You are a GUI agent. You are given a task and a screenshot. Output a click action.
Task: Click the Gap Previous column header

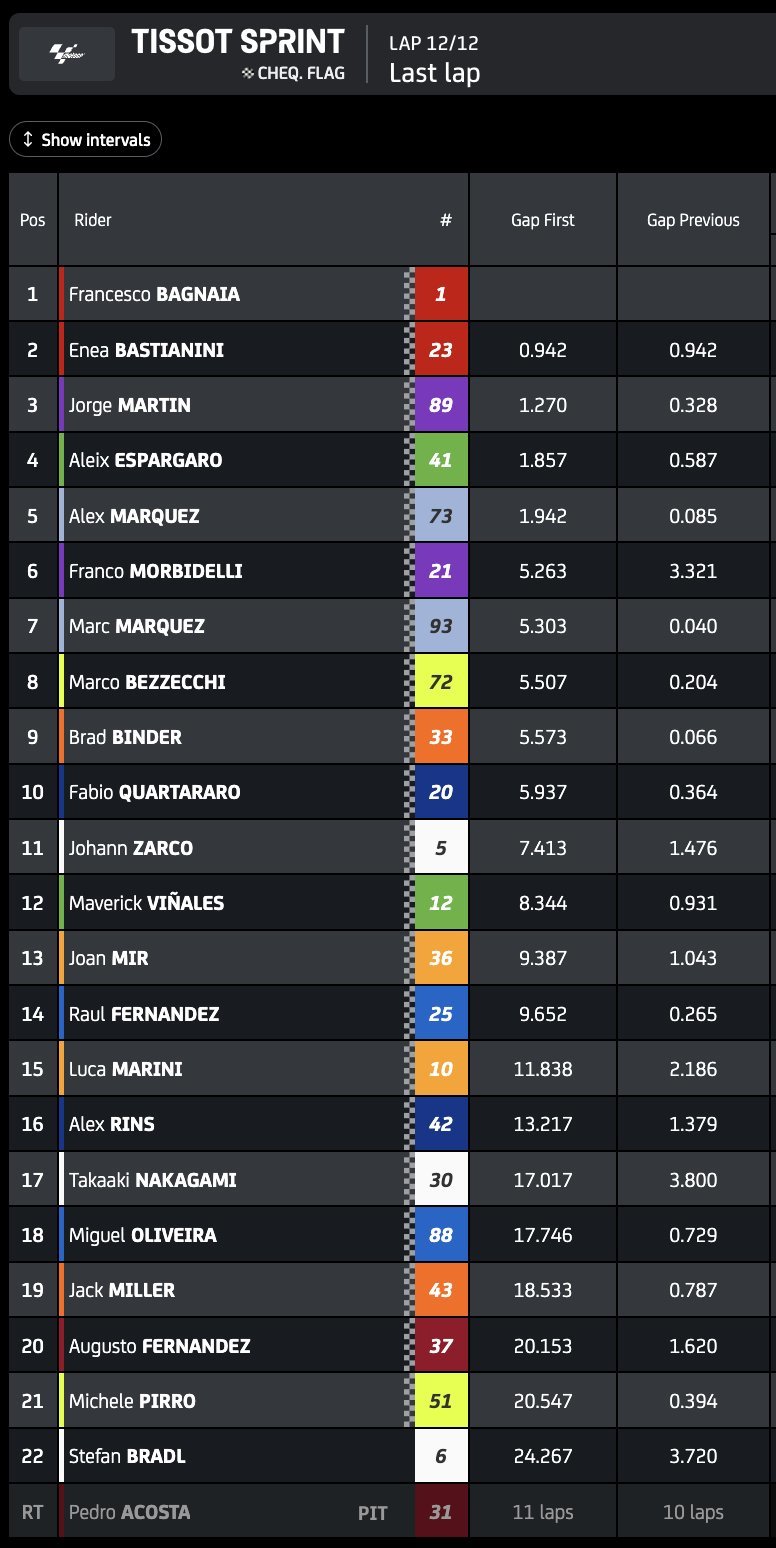click(693, 220)
